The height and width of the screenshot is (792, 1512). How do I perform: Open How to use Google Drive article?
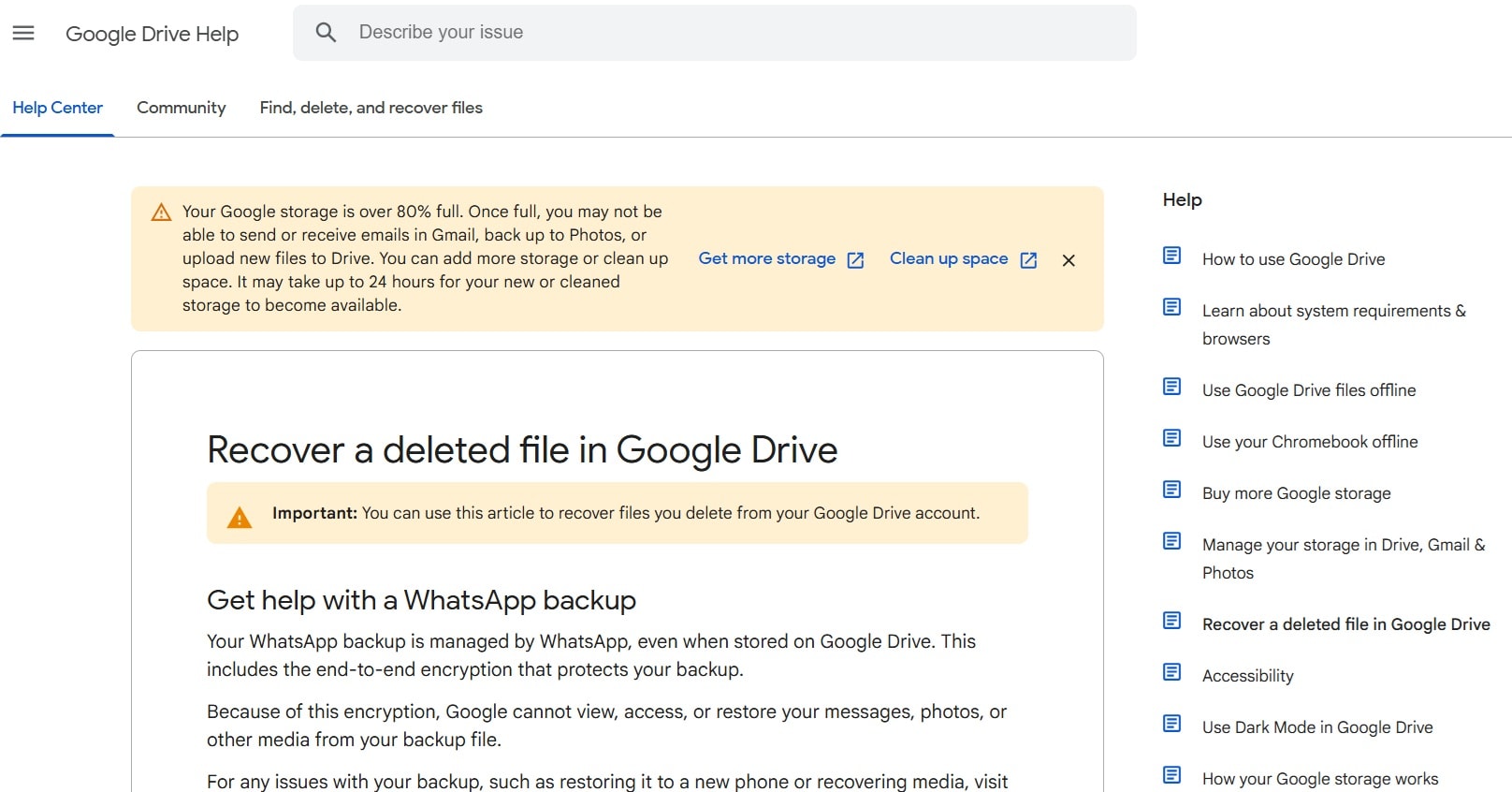1293,259
